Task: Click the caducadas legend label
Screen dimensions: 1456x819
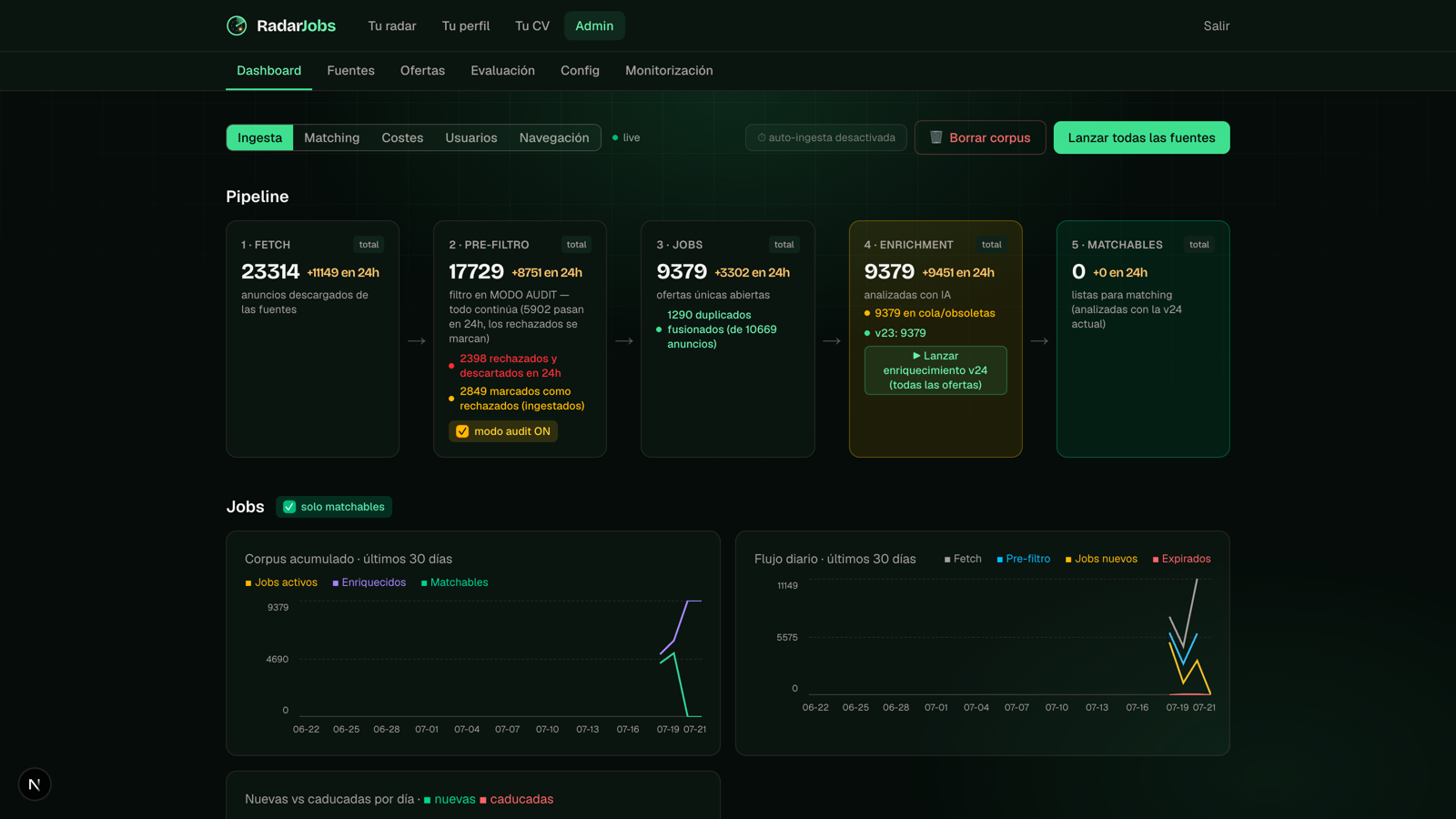Action: 521,799
